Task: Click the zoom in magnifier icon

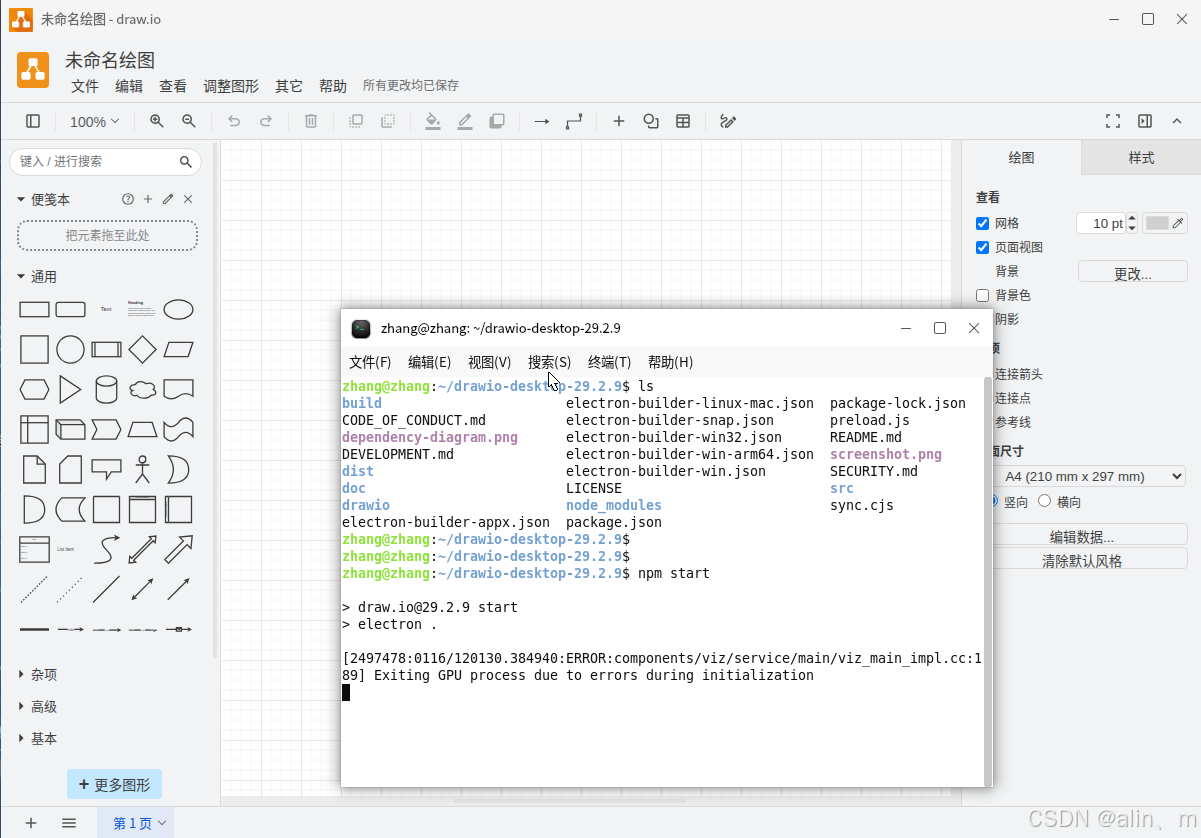Action: click(157, 121)
